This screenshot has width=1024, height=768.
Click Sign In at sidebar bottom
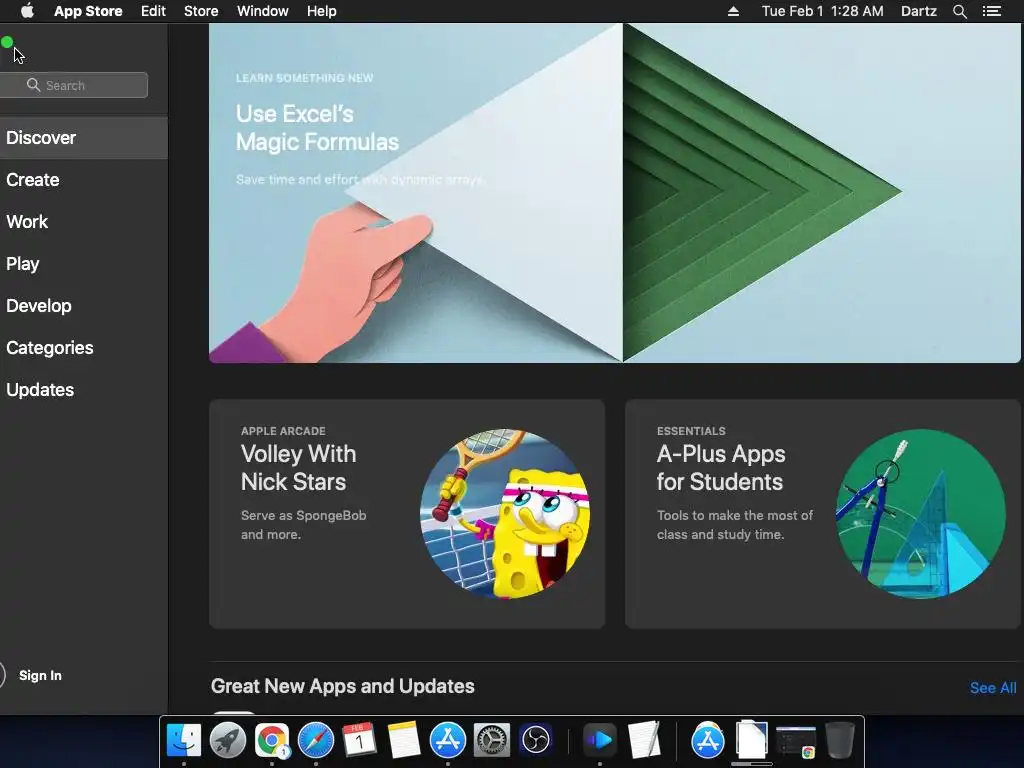[x=40, y=675]
